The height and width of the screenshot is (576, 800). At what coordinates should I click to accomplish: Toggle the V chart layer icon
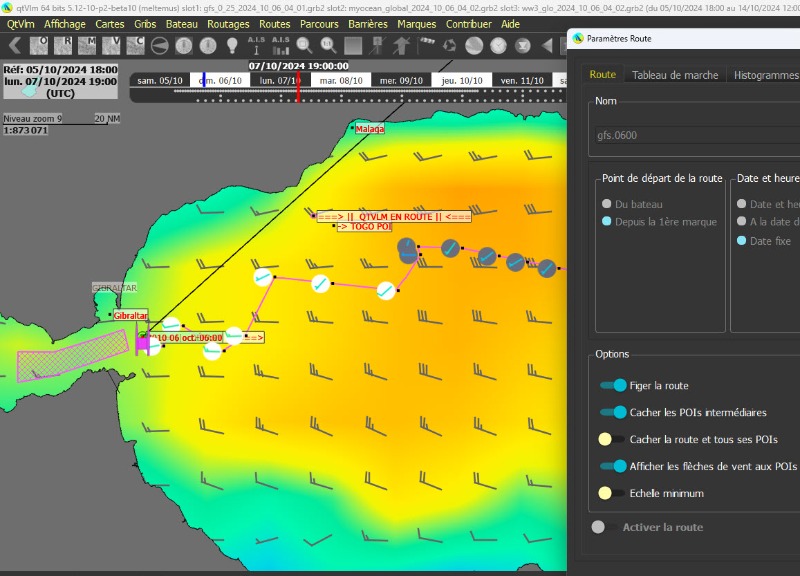pyautogui.click(x=111, y=46)
